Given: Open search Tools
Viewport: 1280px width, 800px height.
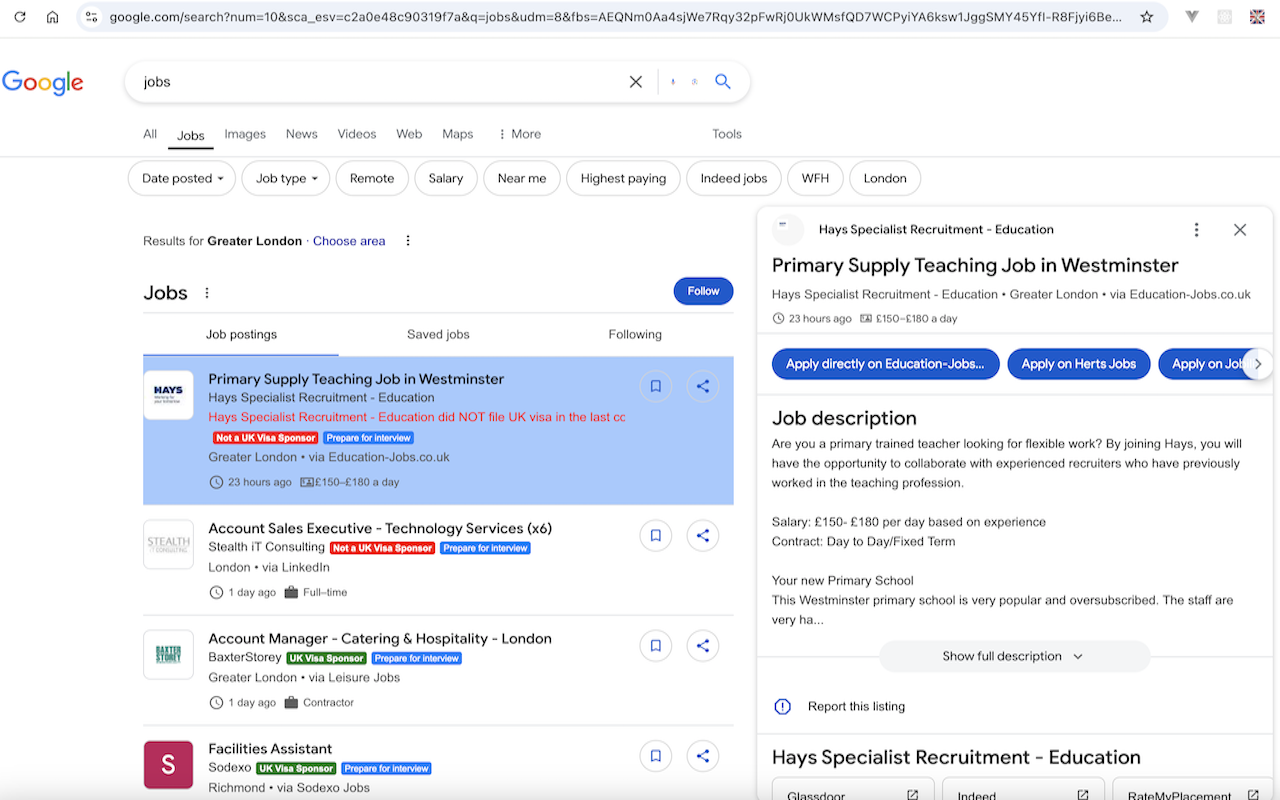Looking at the screenshot, I should pos(727,134).
